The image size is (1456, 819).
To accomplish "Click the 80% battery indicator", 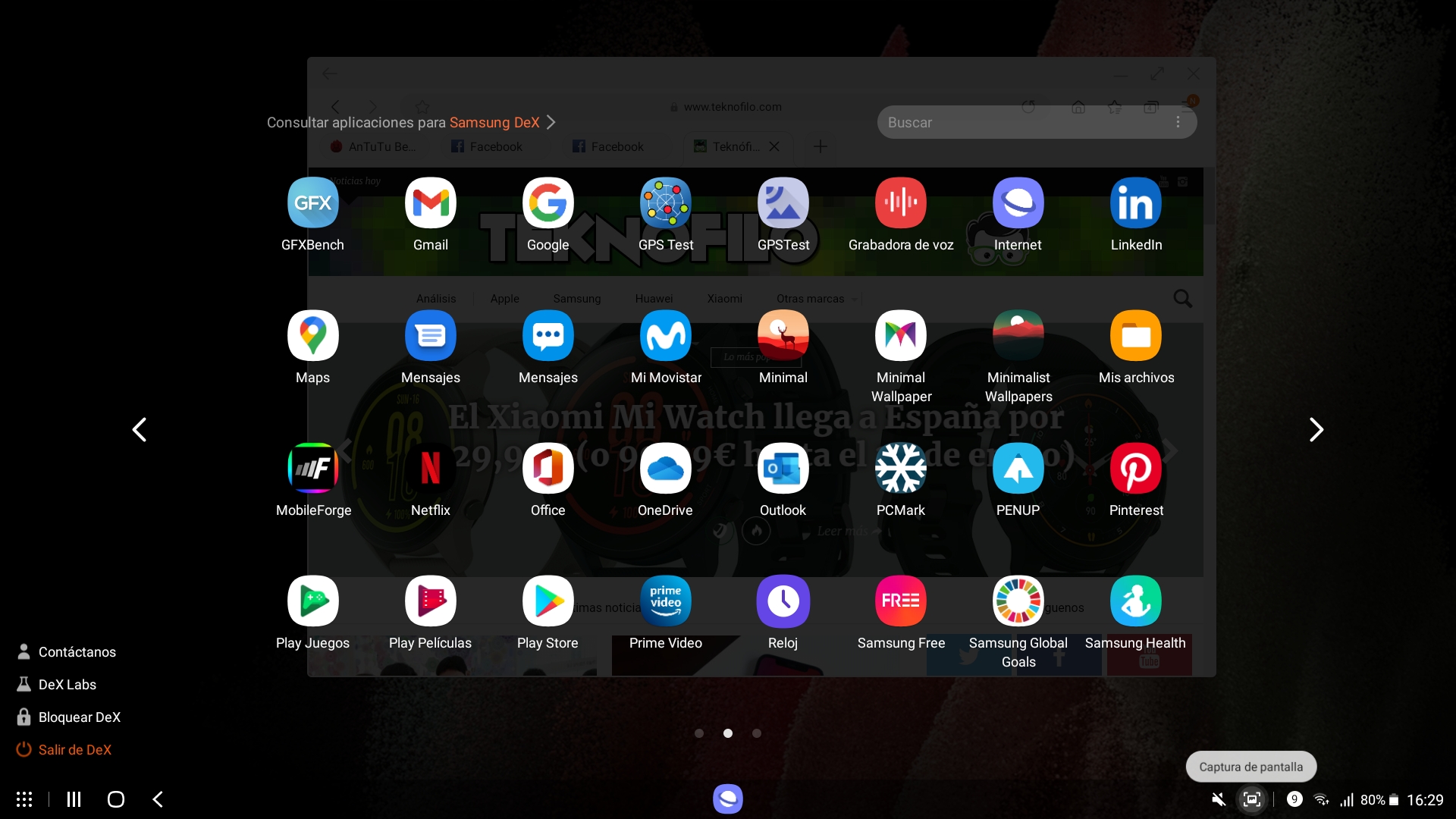I will coord(1379,800).
